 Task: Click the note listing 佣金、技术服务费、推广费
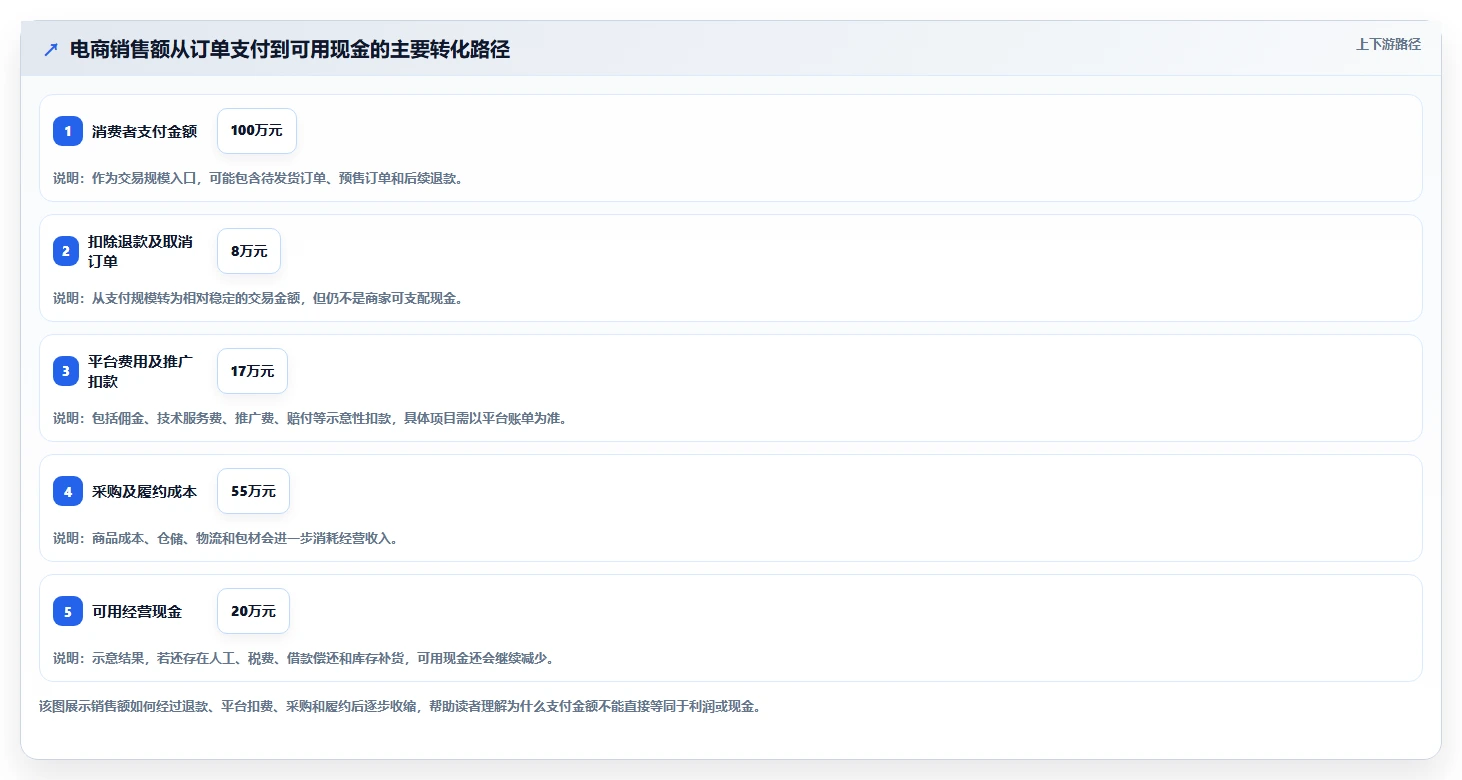pos(310,418)
